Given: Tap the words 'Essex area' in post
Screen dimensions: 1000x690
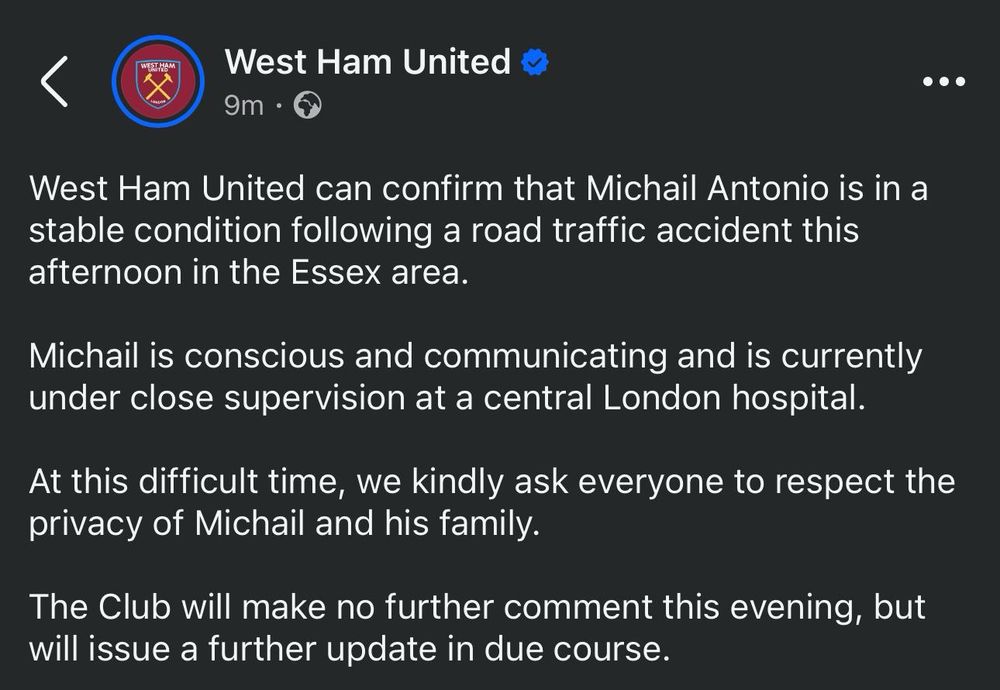Looking at the screenshot, I should [x=379, y=273].
